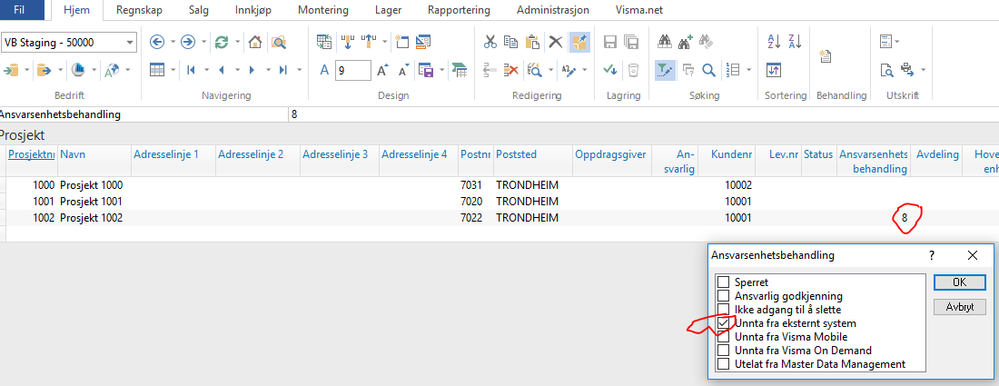Toggle the highlighted pin icon in Redigering
999x386 pixels.
pyautogui.click(x=579, y=42)
